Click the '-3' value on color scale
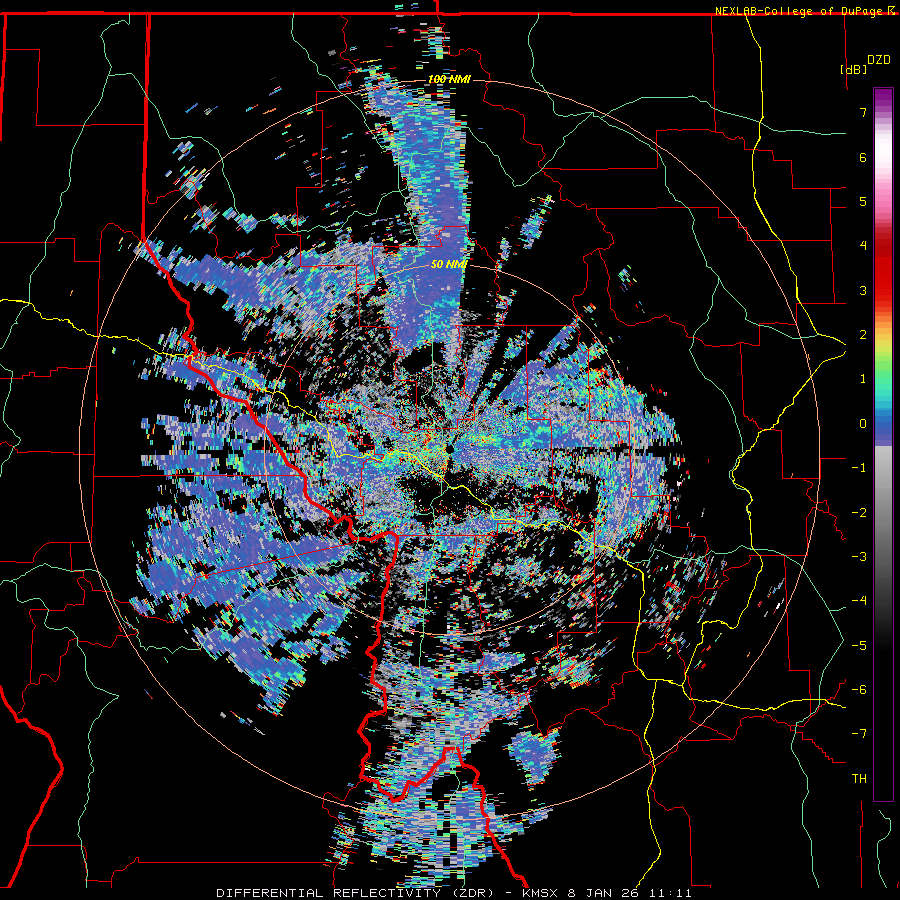Image resolution: width=900 pixels, height=900 pixels. coord(859,557)
